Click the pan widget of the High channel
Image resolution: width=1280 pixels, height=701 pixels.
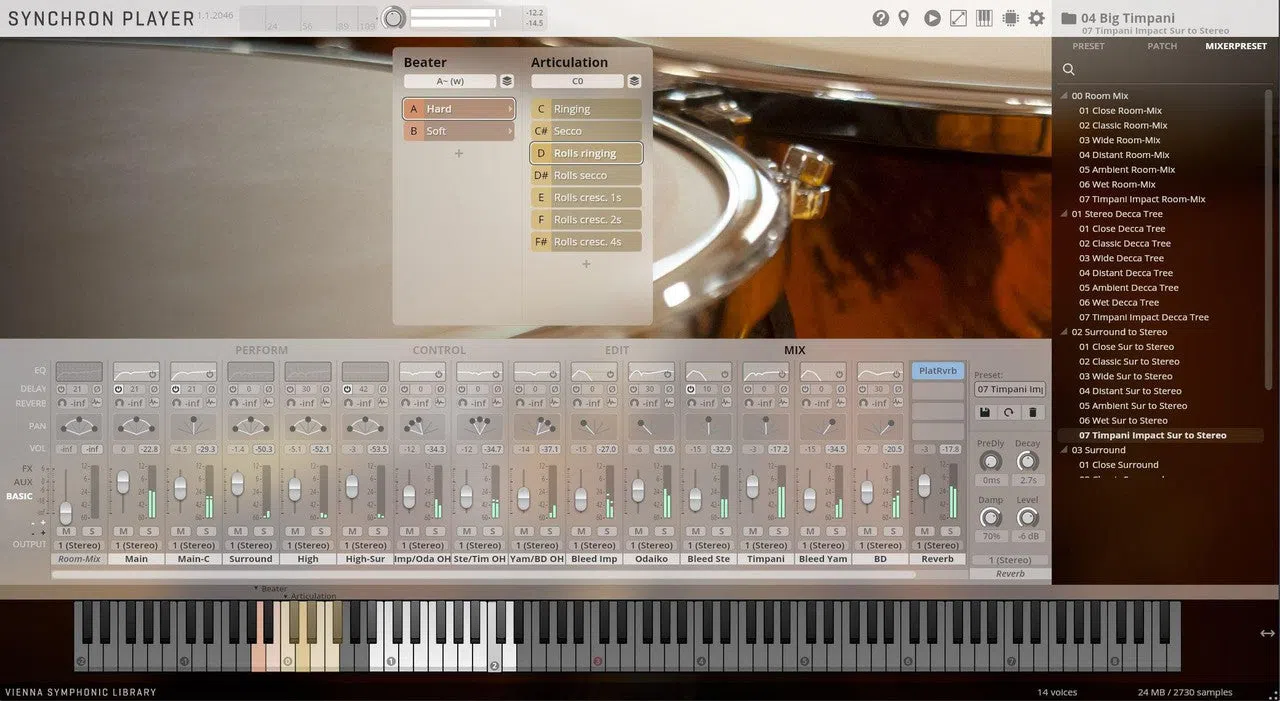(x=308, y=426)
